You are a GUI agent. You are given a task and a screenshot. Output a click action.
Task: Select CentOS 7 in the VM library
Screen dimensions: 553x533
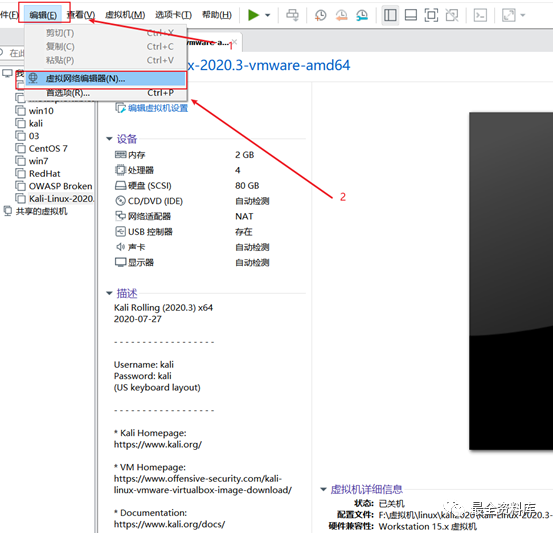41,149
